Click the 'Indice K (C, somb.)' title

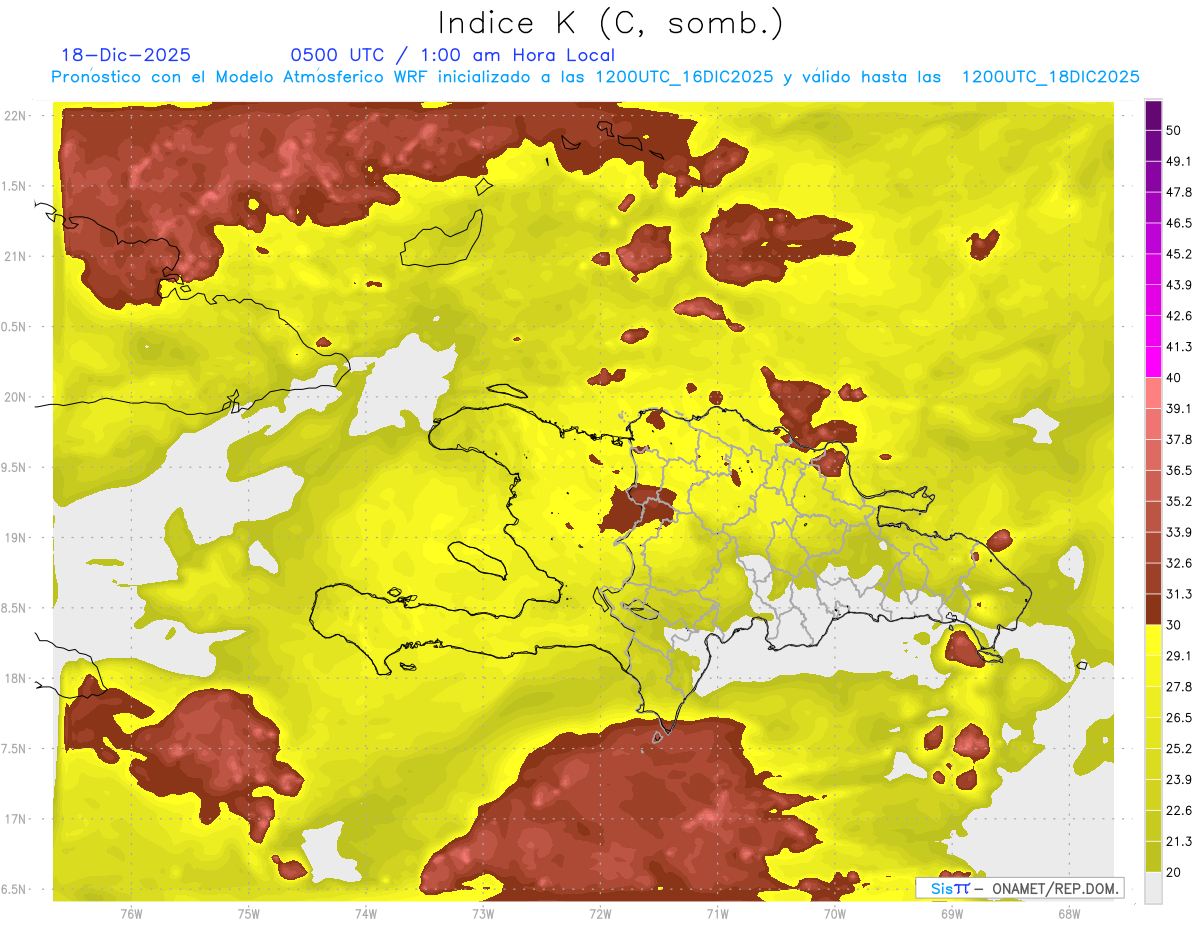click(611, 23)
